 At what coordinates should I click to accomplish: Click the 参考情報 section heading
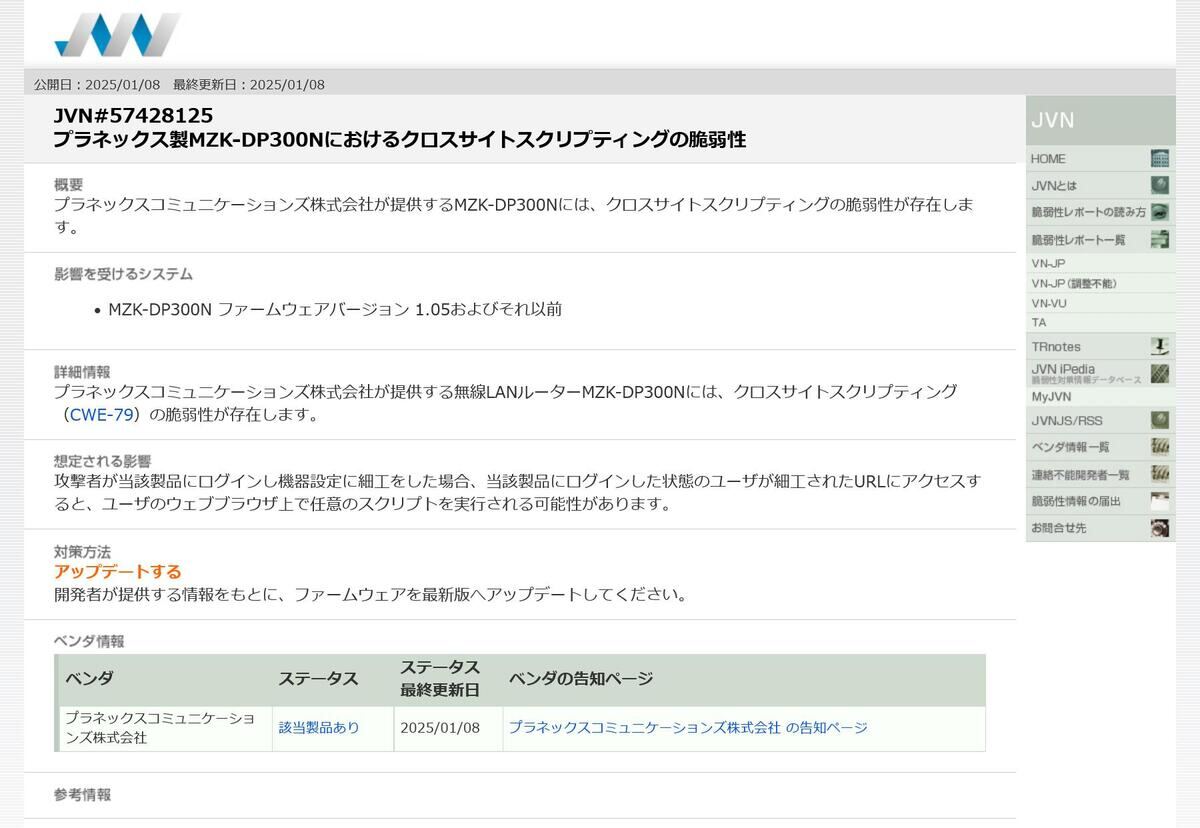coord(82,794)
